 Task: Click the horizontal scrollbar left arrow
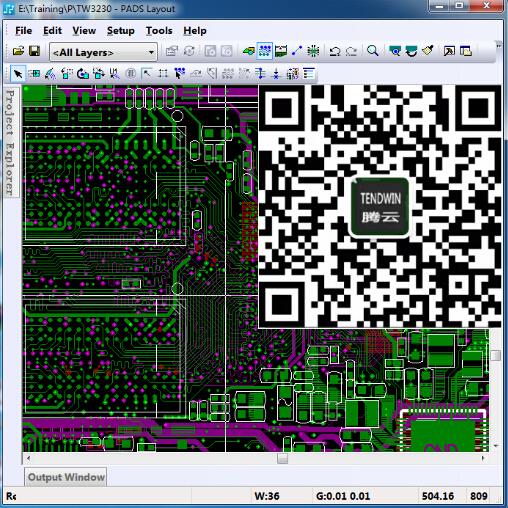[28, 458]
